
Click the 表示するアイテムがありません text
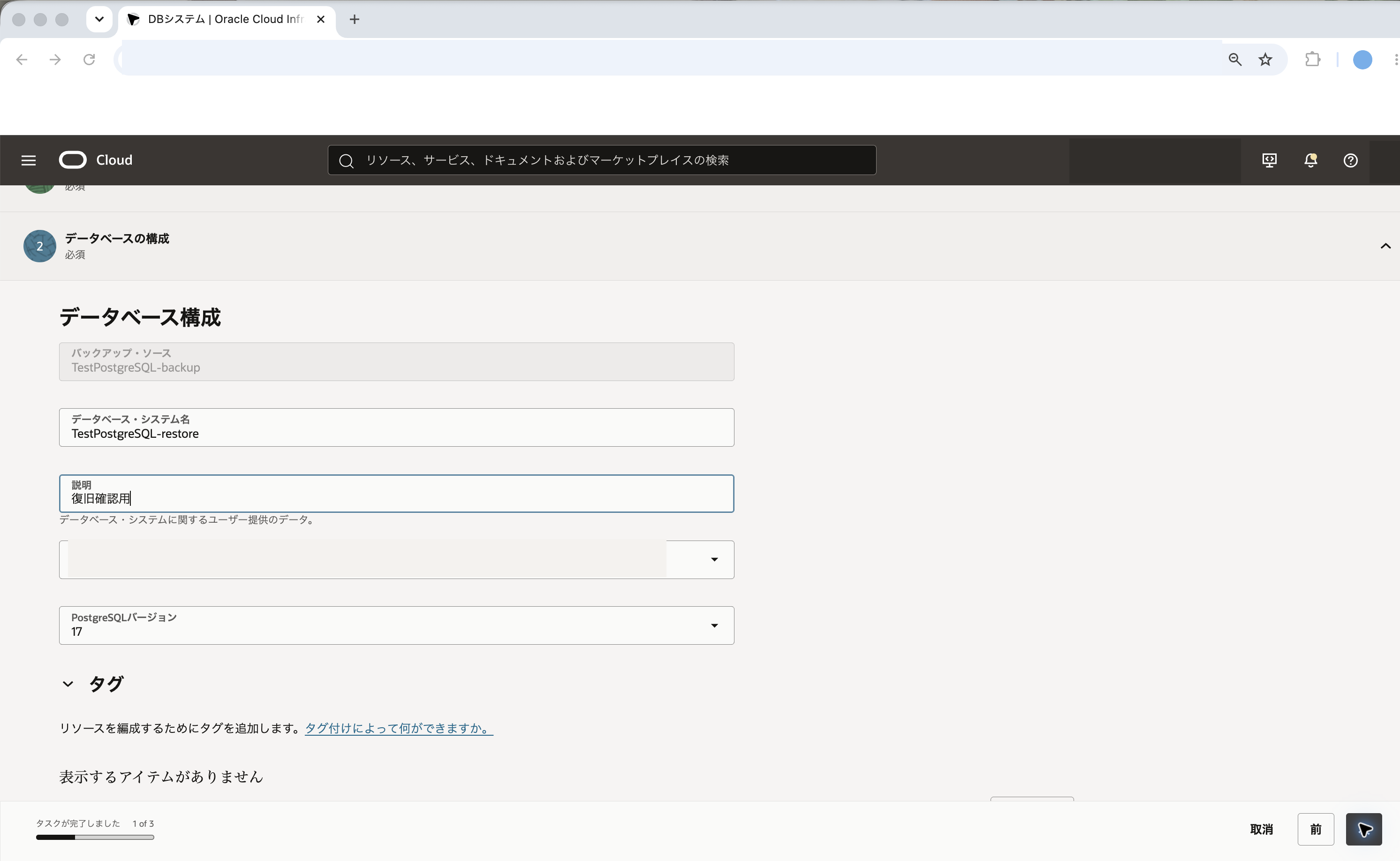point(162,777)
